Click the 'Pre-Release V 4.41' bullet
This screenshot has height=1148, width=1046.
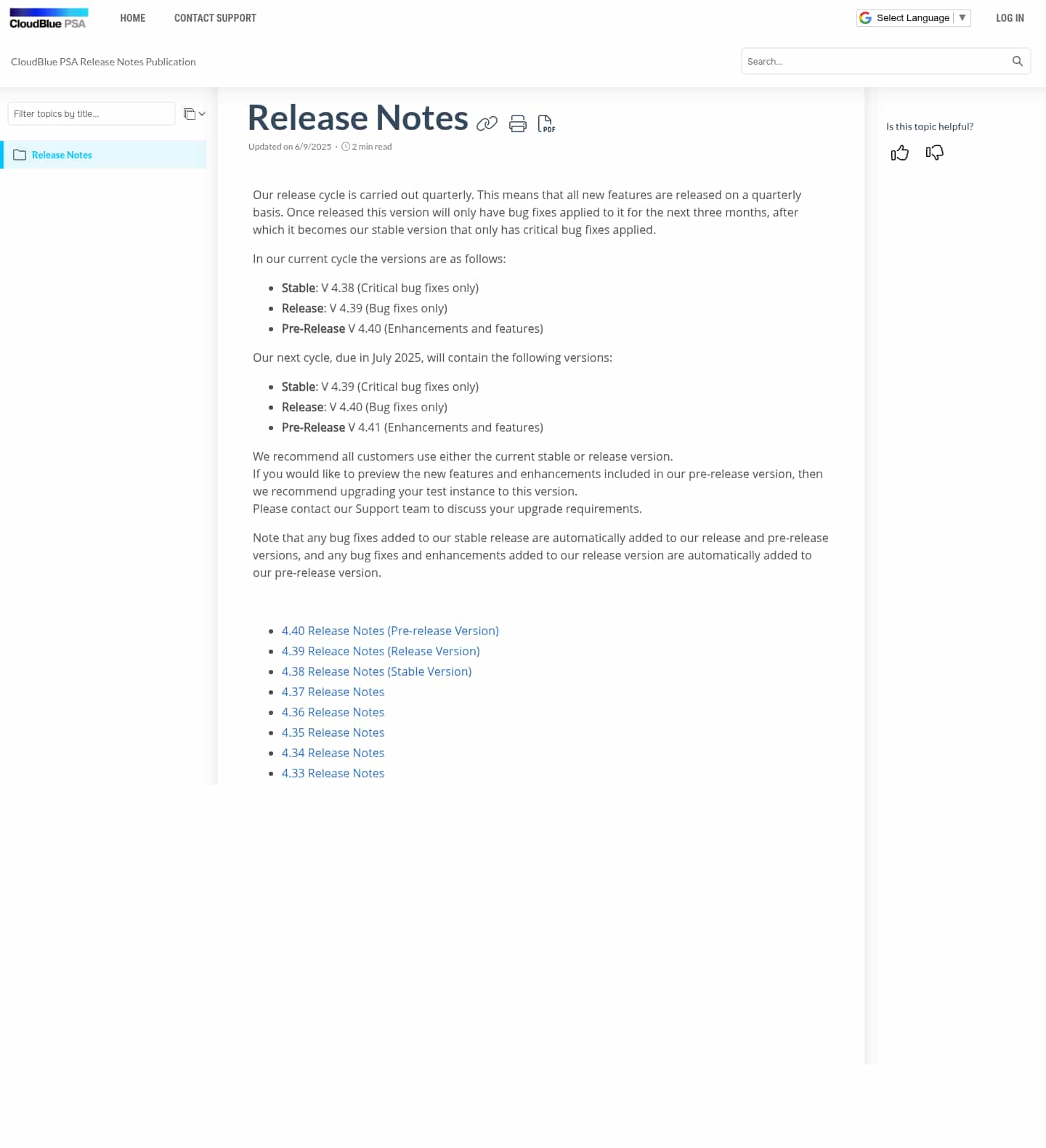click(x=413, y=427)
